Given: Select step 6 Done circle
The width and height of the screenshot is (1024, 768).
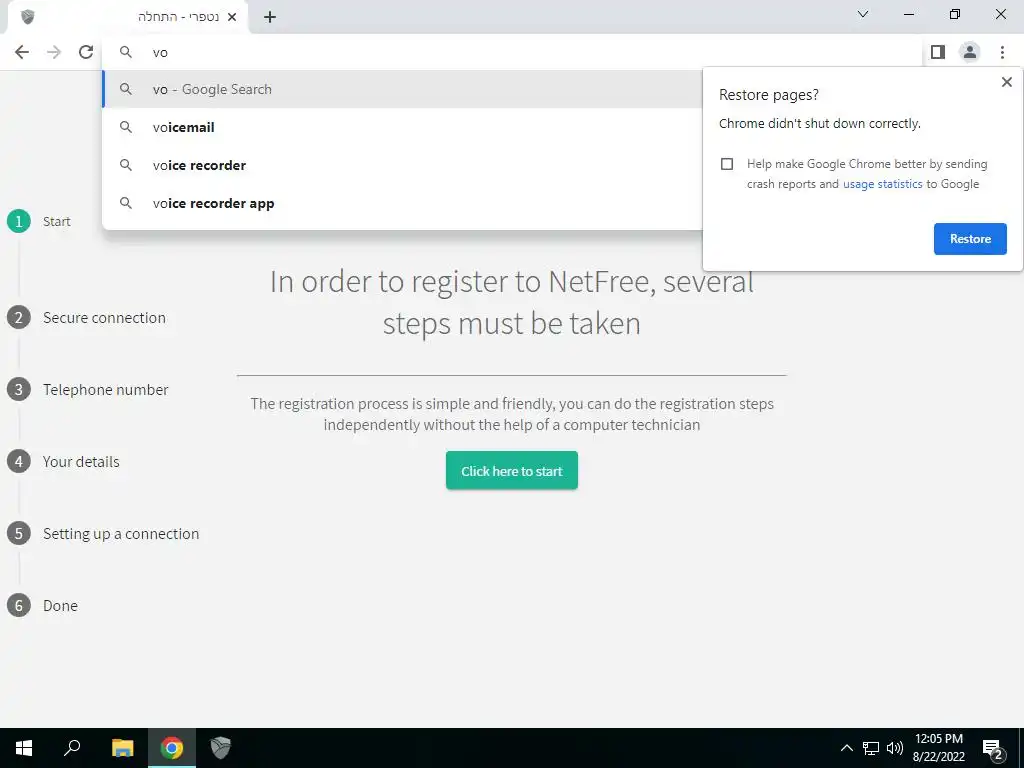Looking at the screenshot, I should pos(19,605).
